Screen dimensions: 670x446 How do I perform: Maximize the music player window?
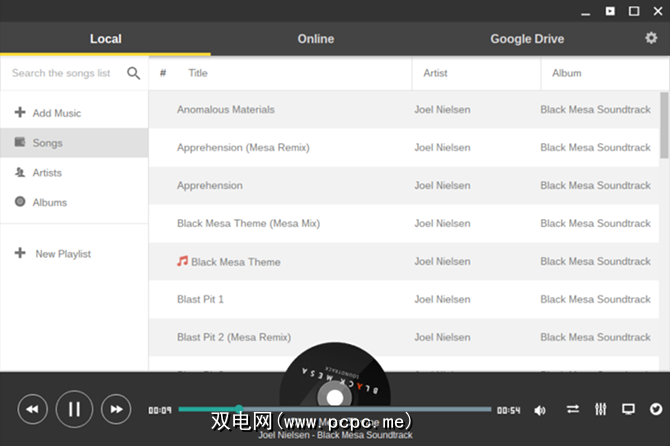(x=634, y=11)
